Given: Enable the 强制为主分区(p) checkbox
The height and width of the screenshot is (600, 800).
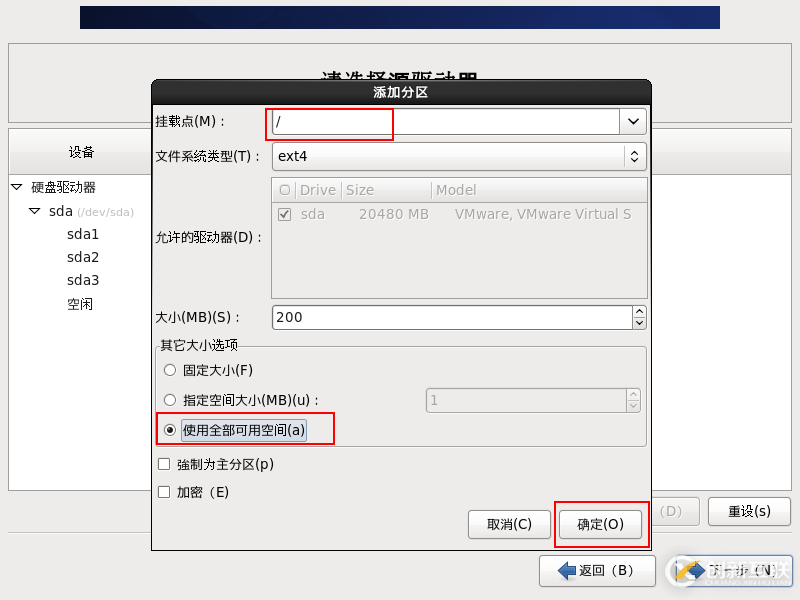Looking at the screenshot, I should pos(166,464).
